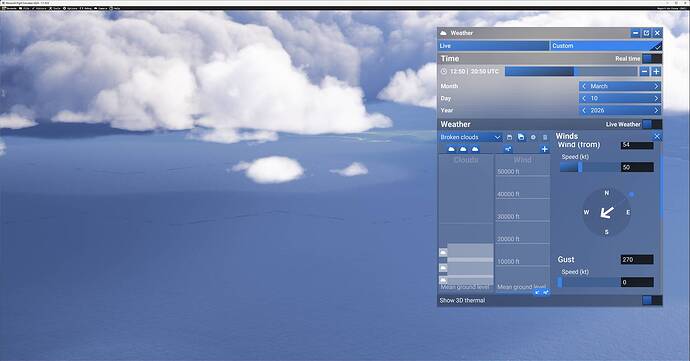This screenshot has height=361, width=690.
Task: Click the right wind icon below wind column
Action: (x=546, y=292)
